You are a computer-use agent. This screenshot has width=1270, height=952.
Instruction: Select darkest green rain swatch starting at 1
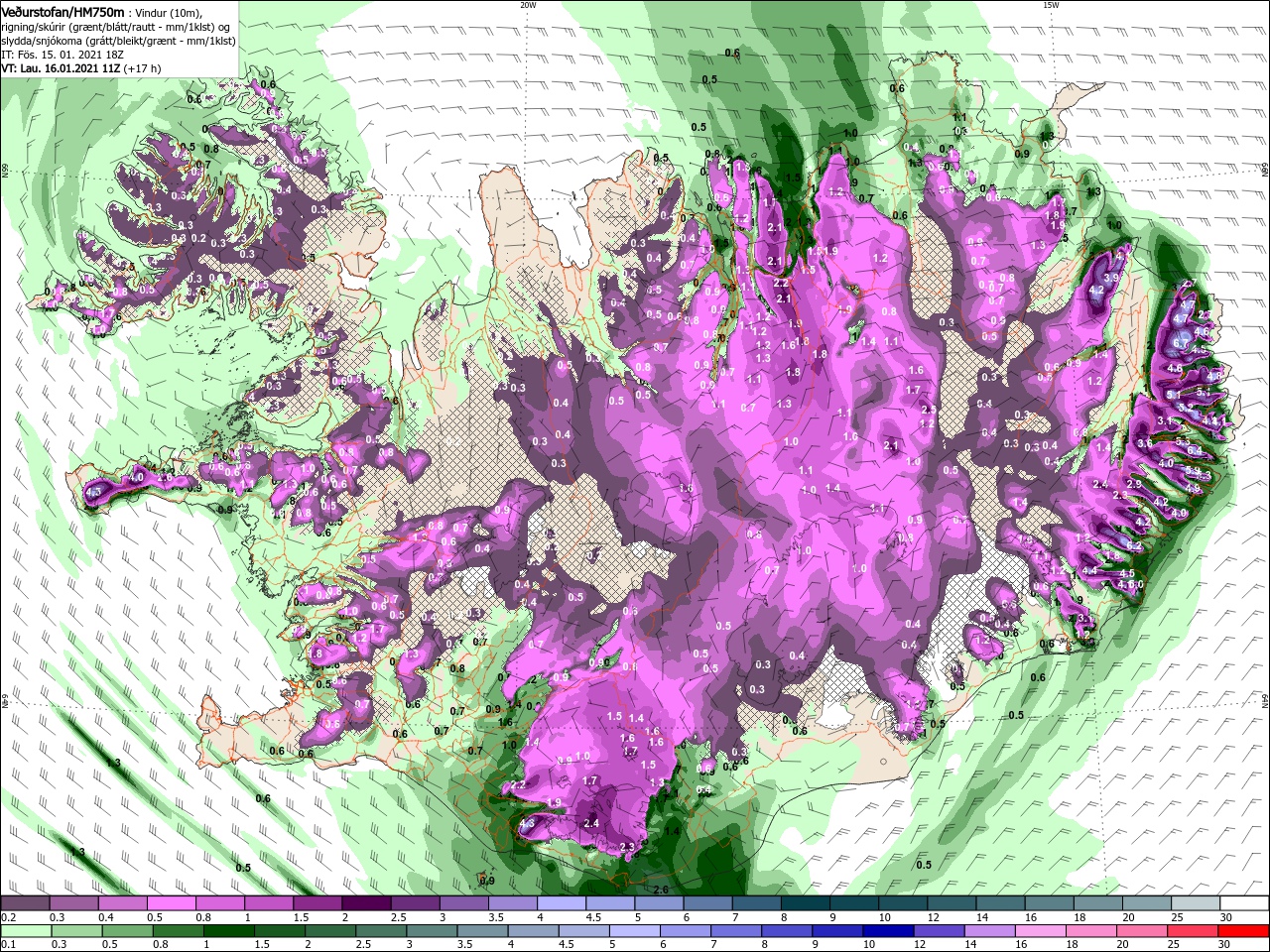(231, 931)
